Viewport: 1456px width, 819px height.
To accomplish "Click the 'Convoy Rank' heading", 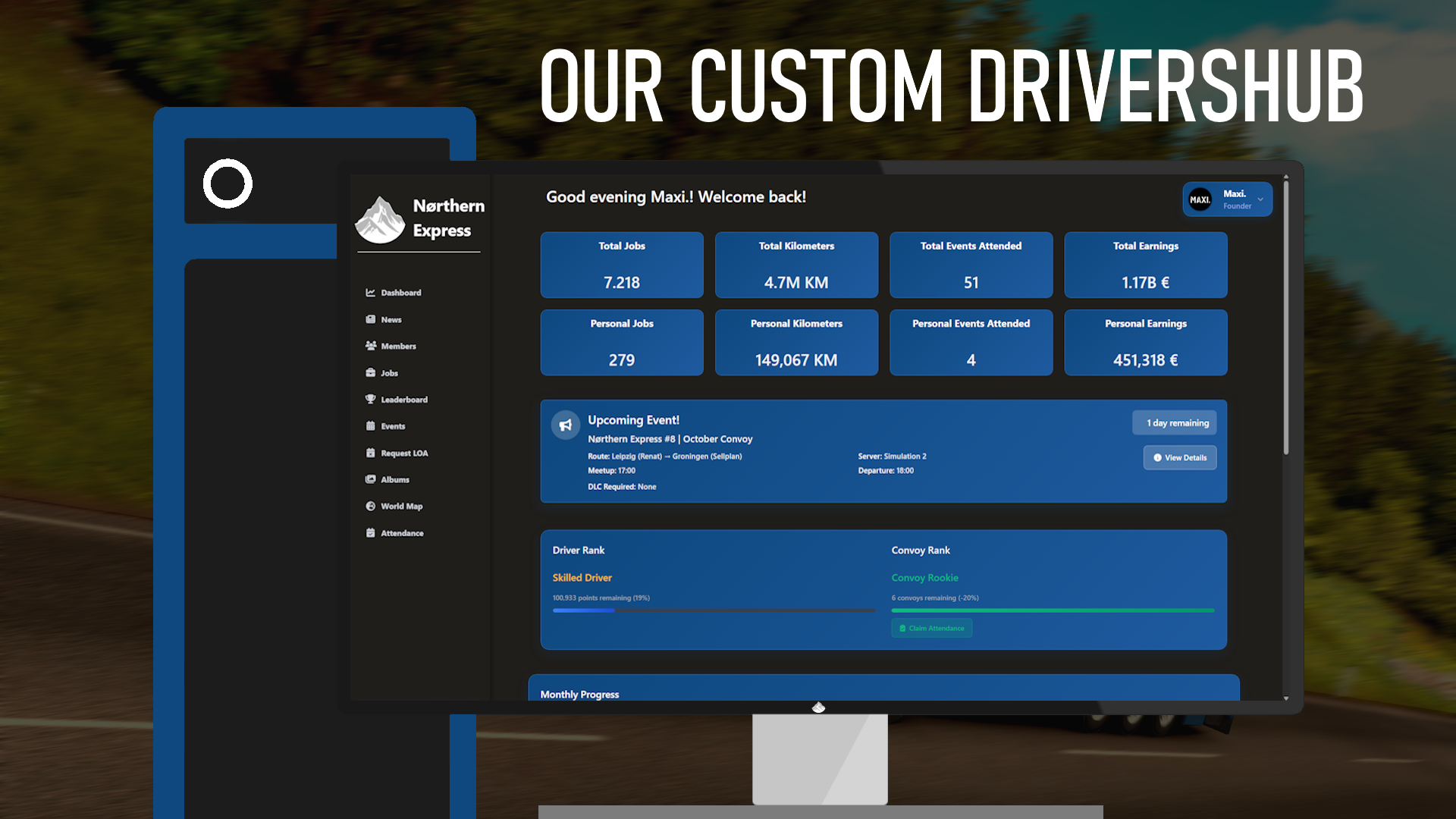I will pos(921,551).
